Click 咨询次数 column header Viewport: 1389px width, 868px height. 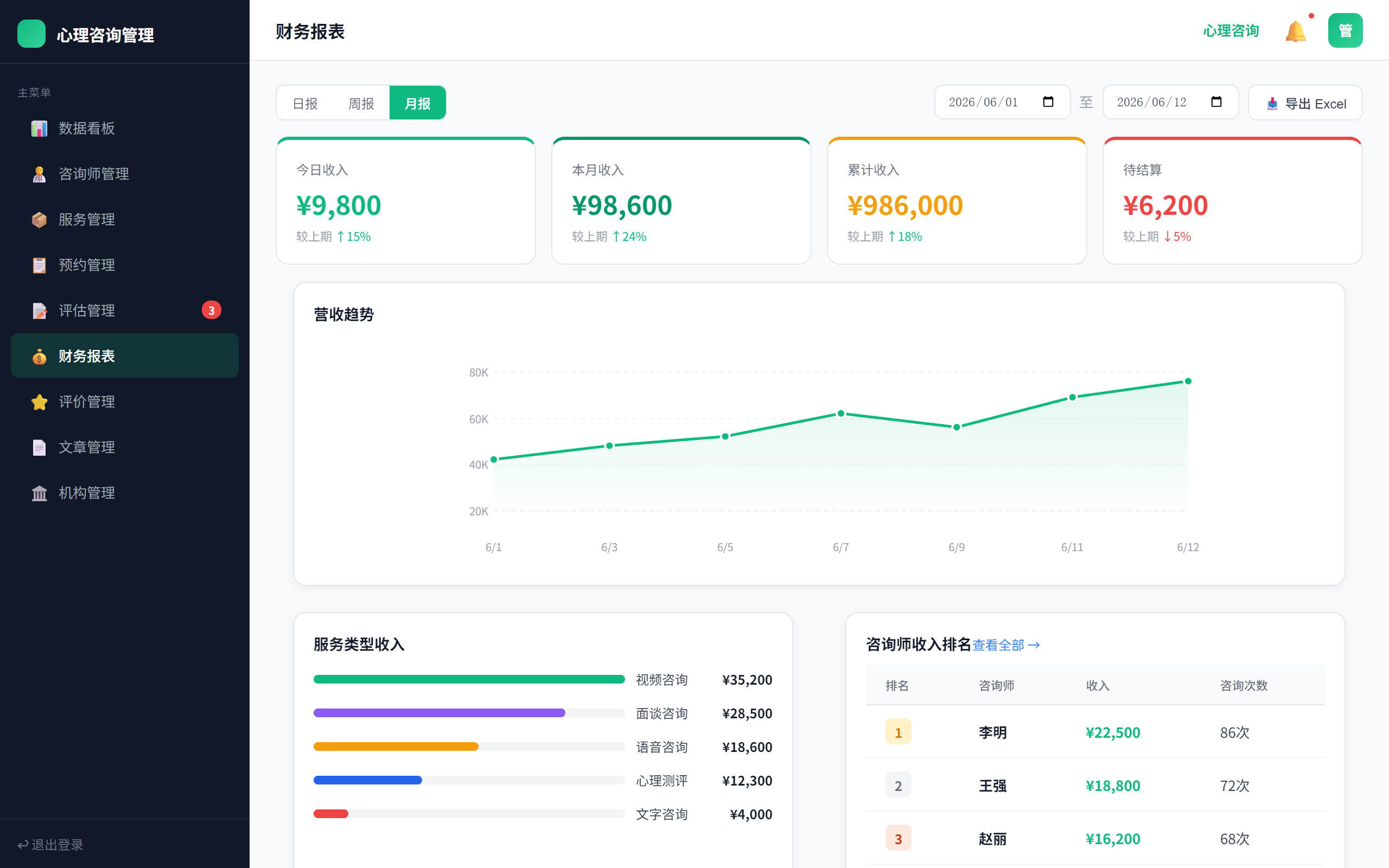coord(1243,685)
